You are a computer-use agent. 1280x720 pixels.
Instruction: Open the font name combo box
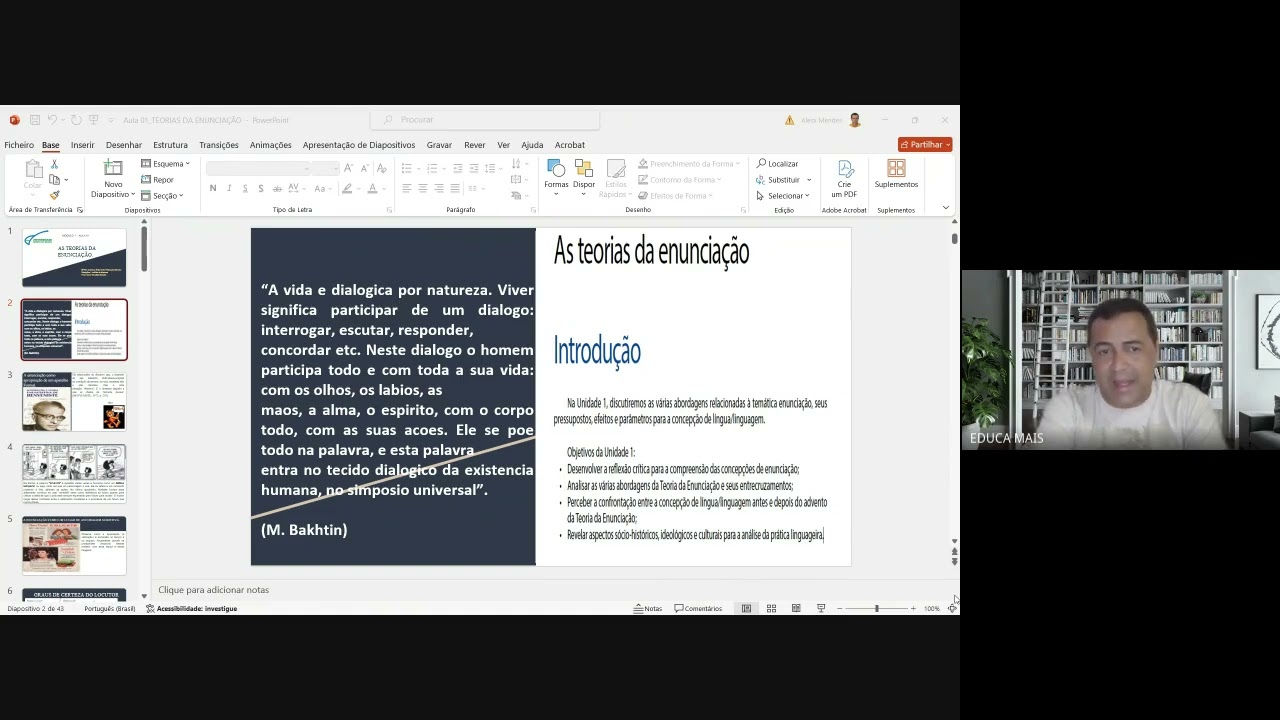(x=258, y=168)
